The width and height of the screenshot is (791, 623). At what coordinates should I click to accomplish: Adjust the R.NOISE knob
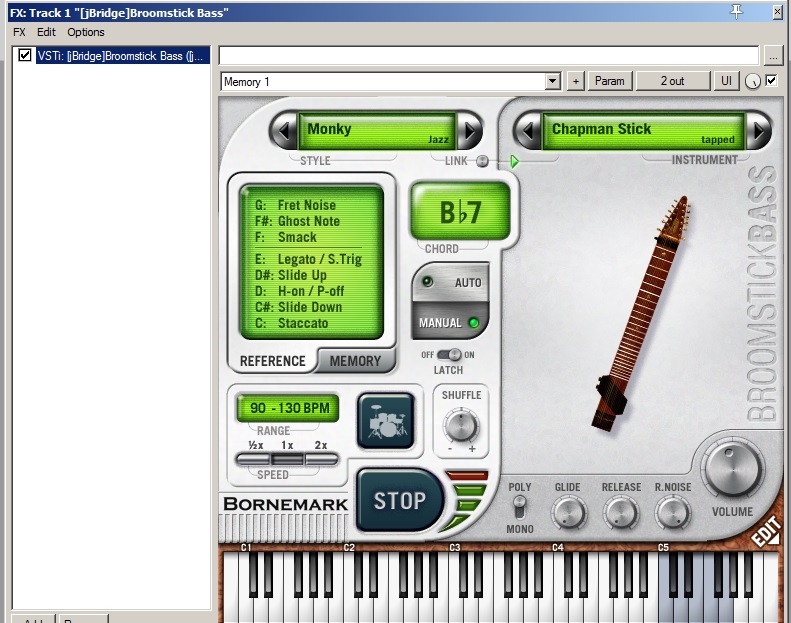673,513
